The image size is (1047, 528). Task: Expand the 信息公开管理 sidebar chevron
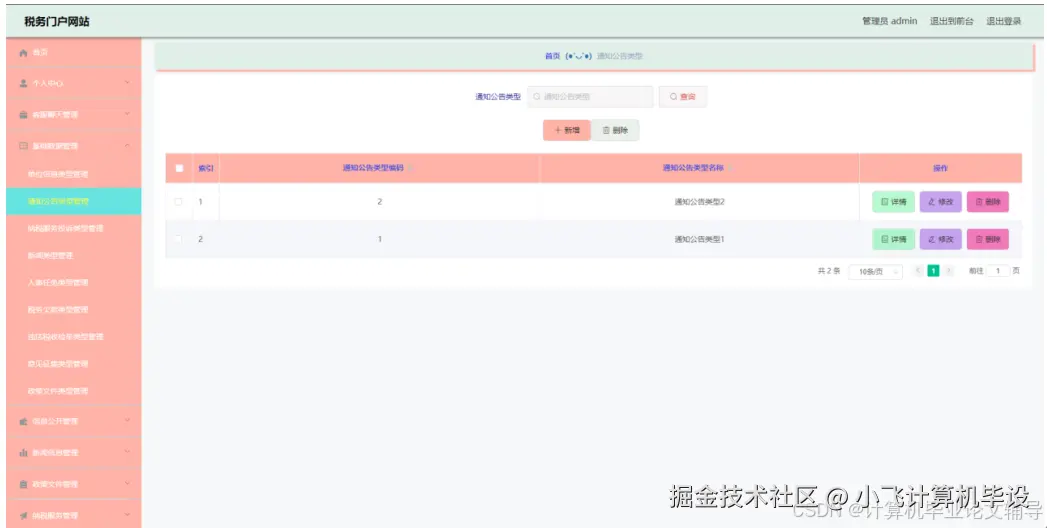(x=127, y=421)
